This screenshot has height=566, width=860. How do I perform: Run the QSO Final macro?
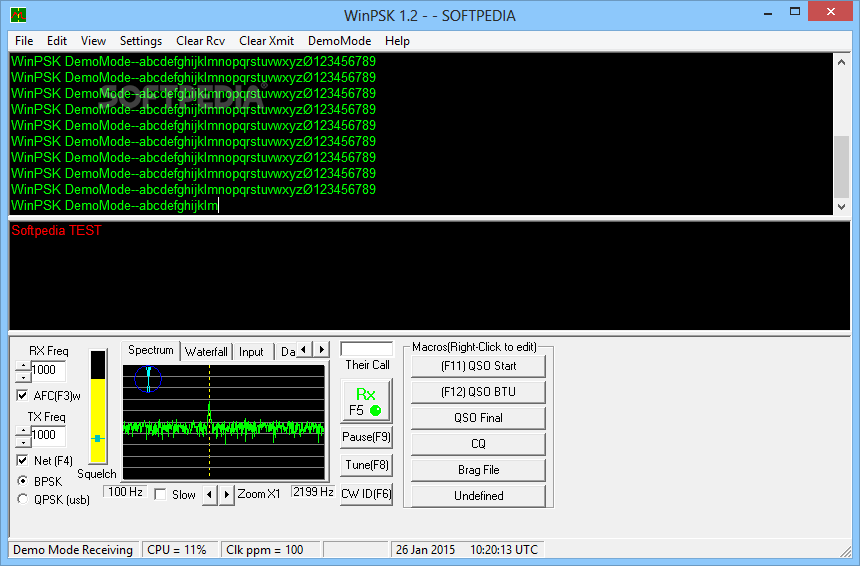coord(478,418)
